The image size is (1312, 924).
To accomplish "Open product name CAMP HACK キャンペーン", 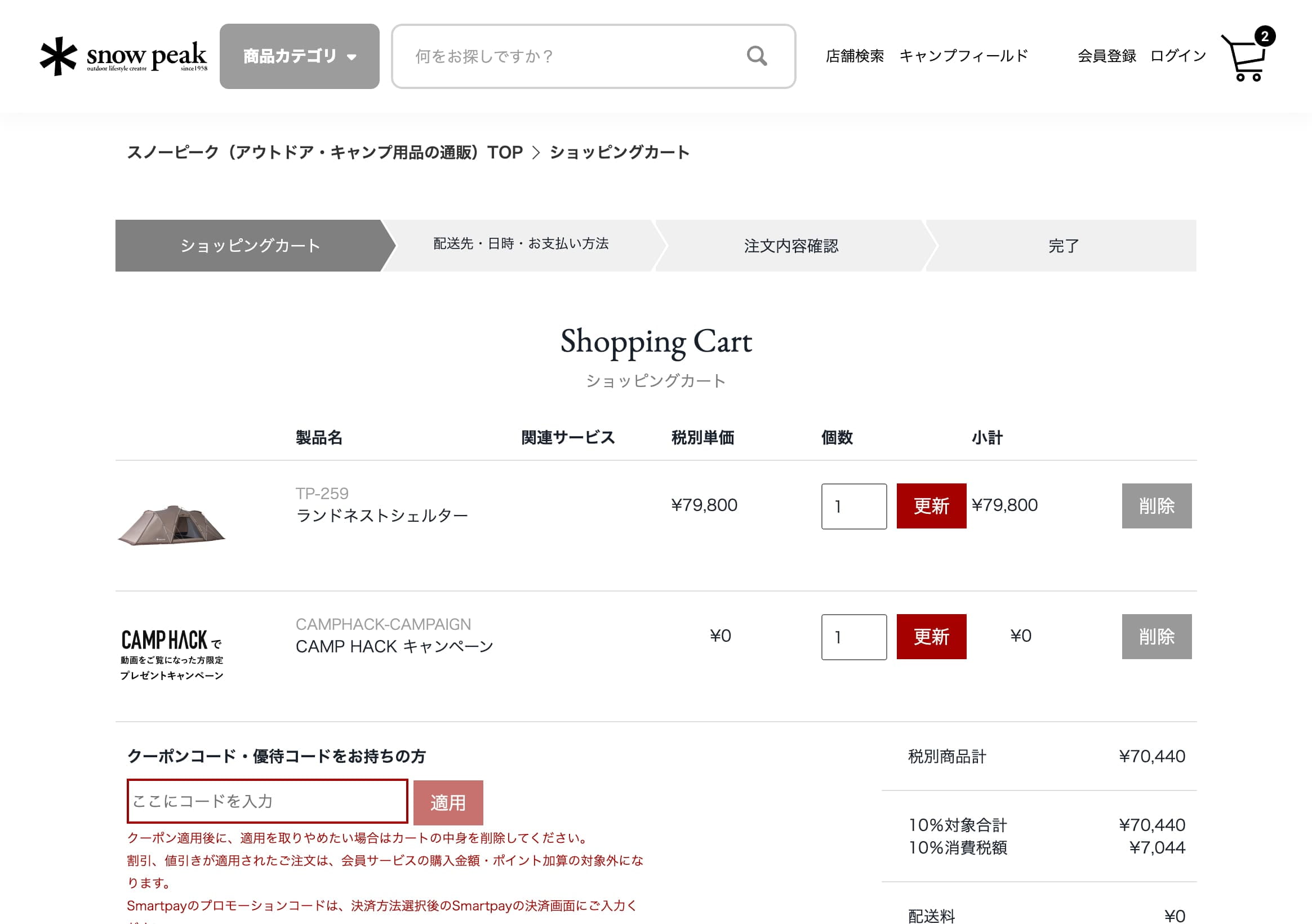I will pos(394,646).
